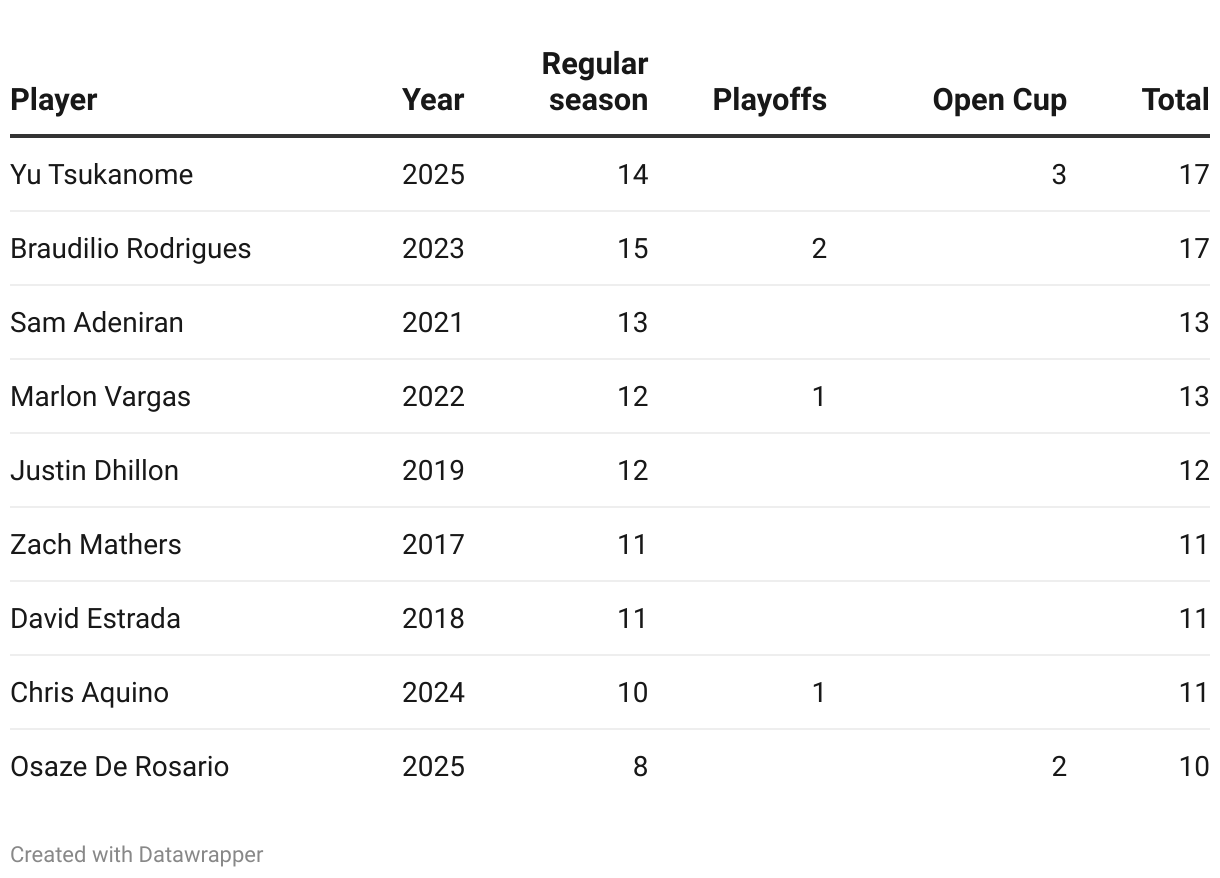This screenshot has height=878, width=1220.
Task: Select the Year column header
Action: click(x=433, y=100)
